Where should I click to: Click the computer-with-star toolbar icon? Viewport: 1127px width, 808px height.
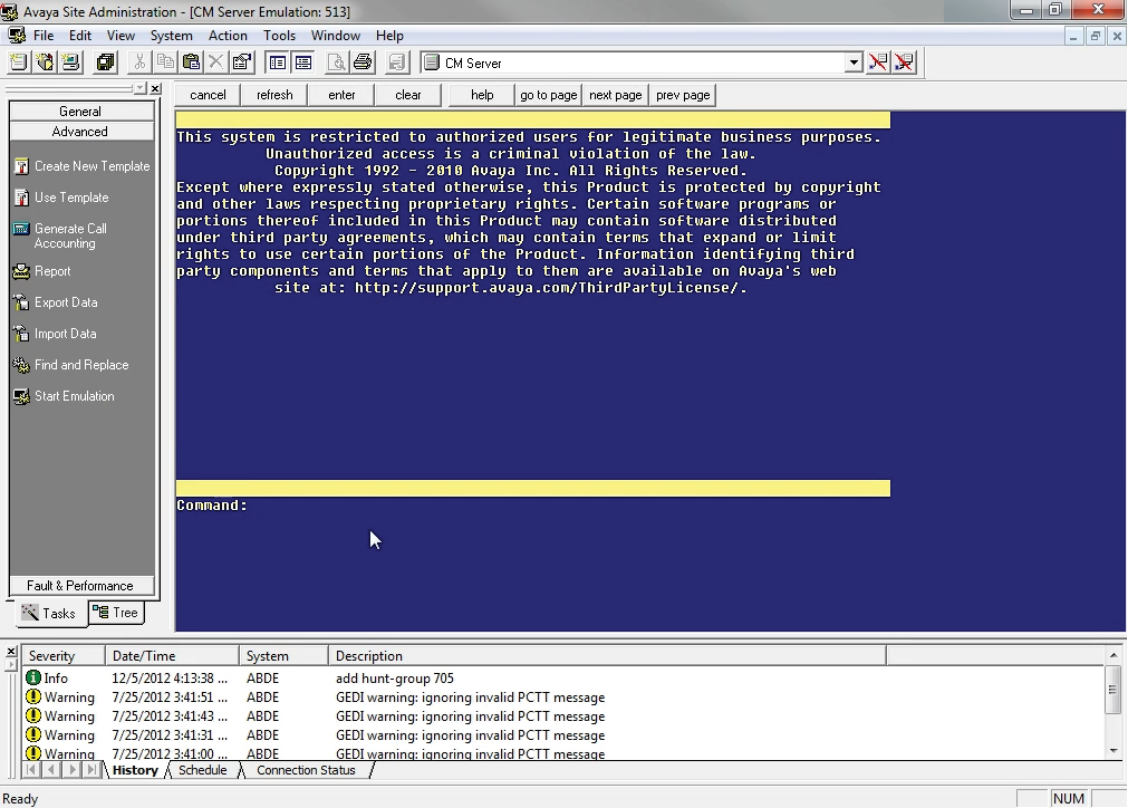70,63
